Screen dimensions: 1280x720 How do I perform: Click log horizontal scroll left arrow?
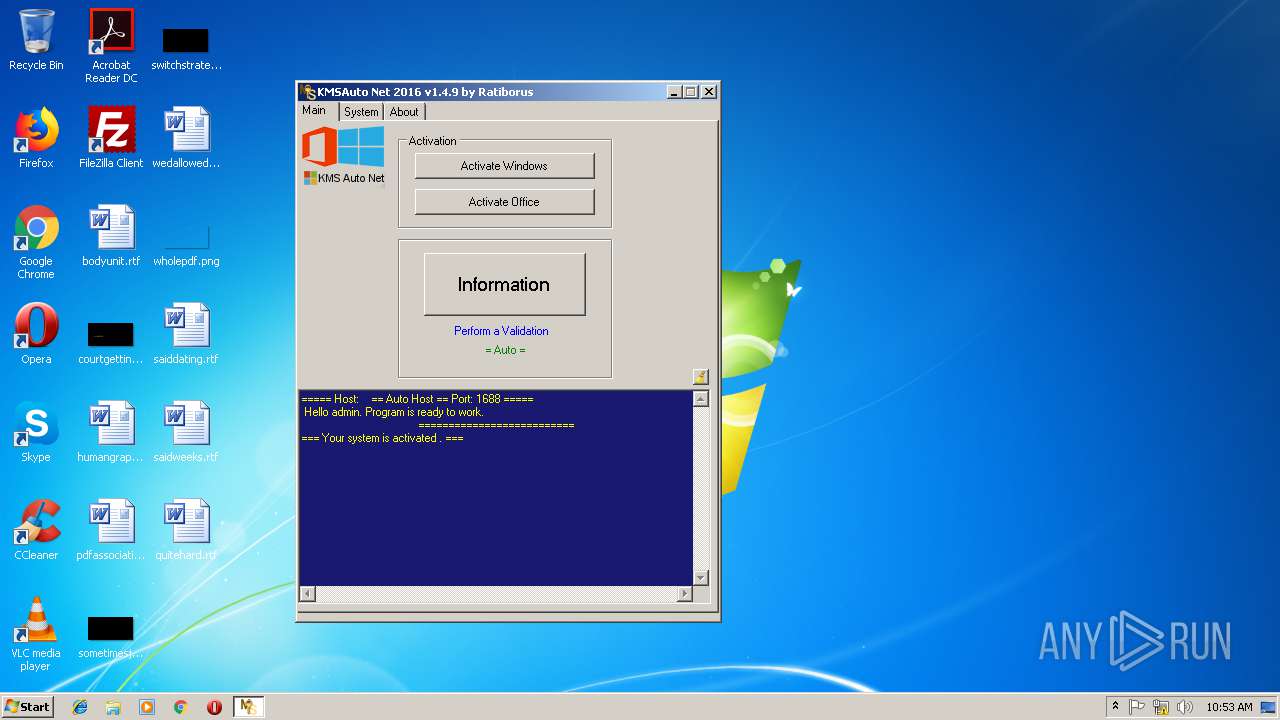307,594
